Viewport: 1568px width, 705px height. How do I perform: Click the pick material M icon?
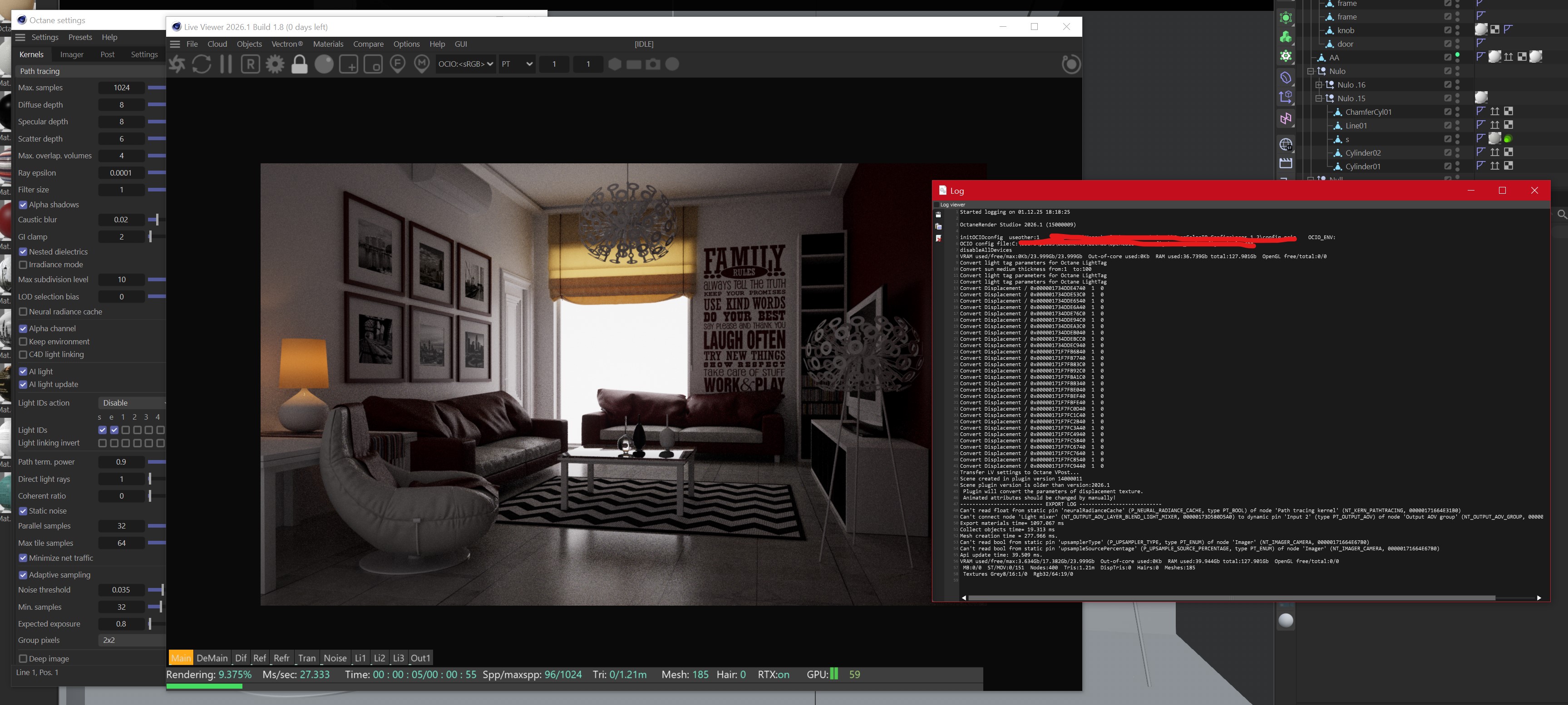[422, 64]
